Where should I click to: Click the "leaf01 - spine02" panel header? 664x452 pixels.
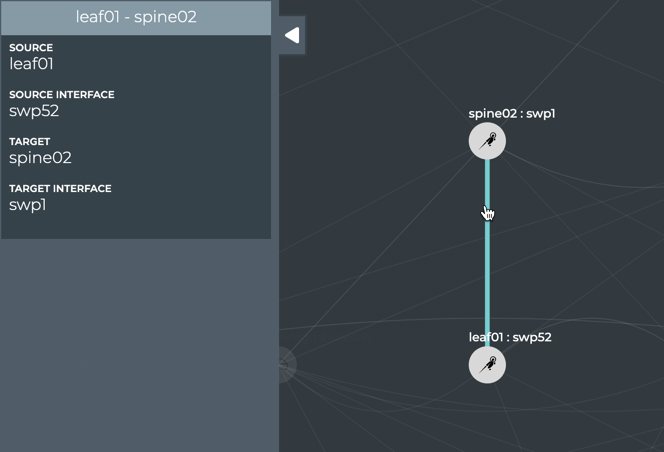tap(136, 17)
